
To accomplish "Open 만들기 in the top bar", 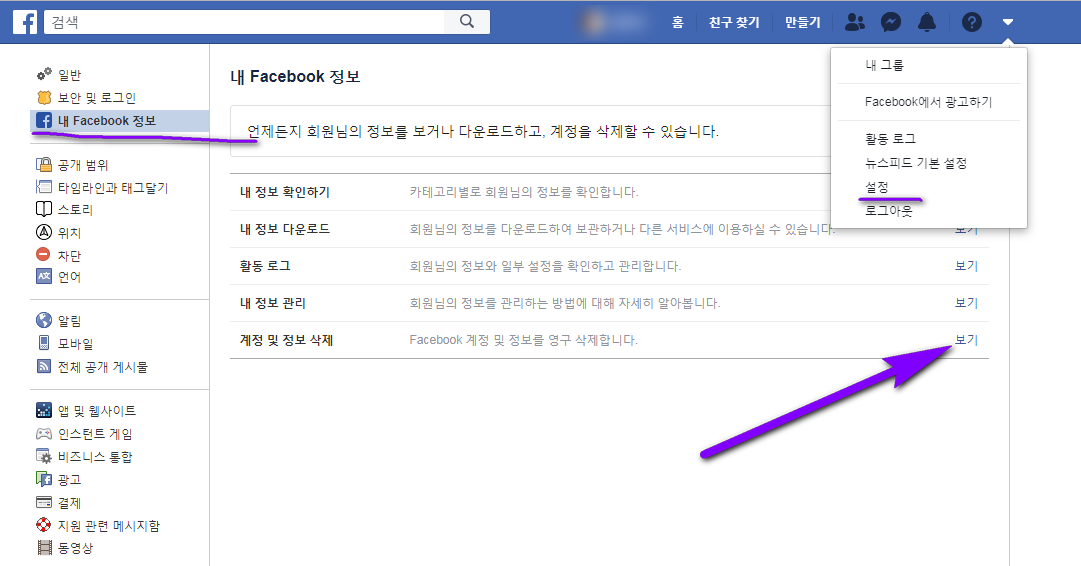I will point(802,22).
